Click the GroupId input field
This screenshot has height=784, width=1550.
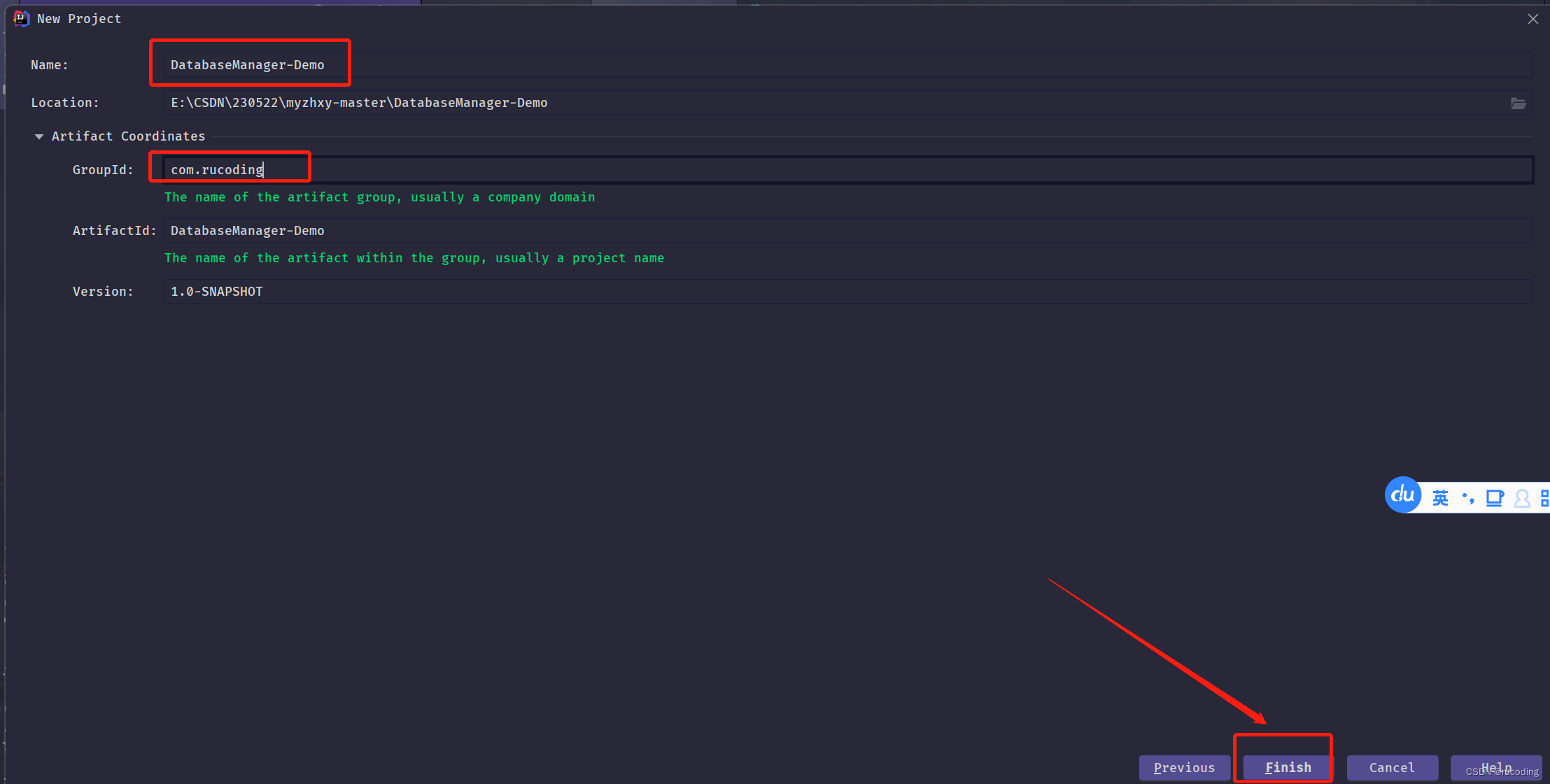[847, 170]
